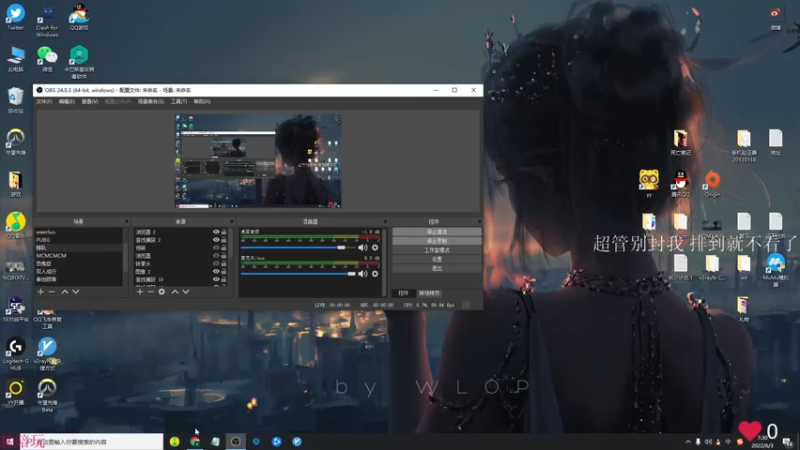Click the Chrome icon in the taskbar
Screen dimensions: 800x450
coord(195,442)
